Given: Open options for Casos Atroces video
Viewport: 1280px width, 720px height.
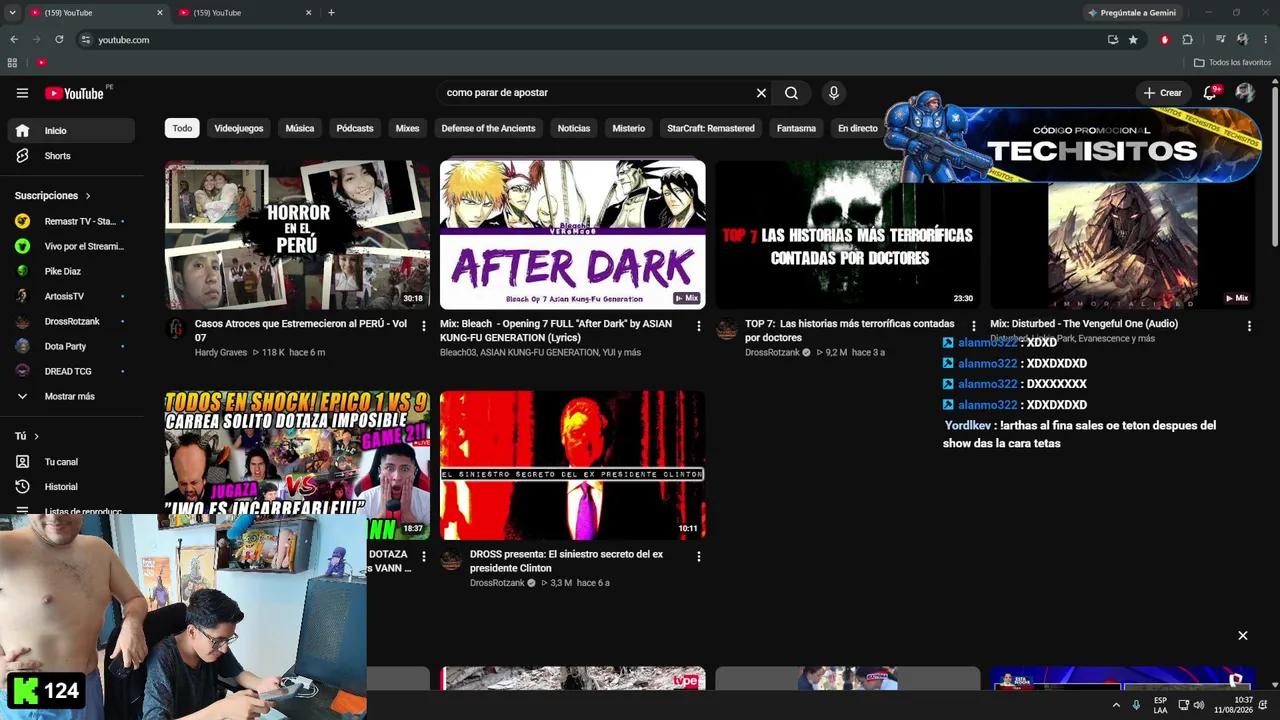Looking at the screenshot, I should point(423,326).
